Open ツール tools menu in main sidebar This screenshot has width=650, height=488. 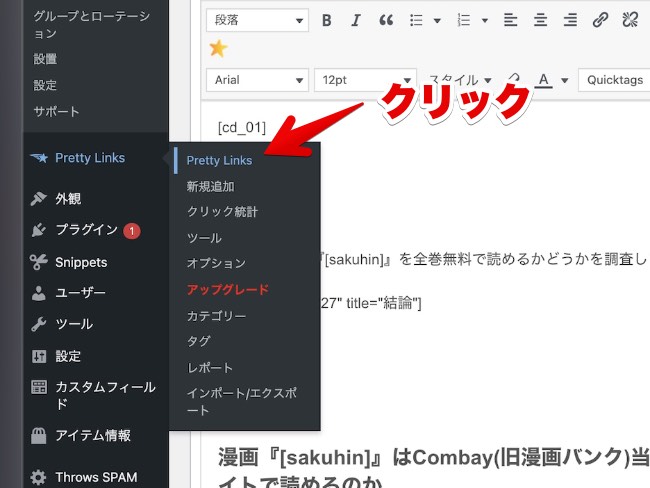74,324
